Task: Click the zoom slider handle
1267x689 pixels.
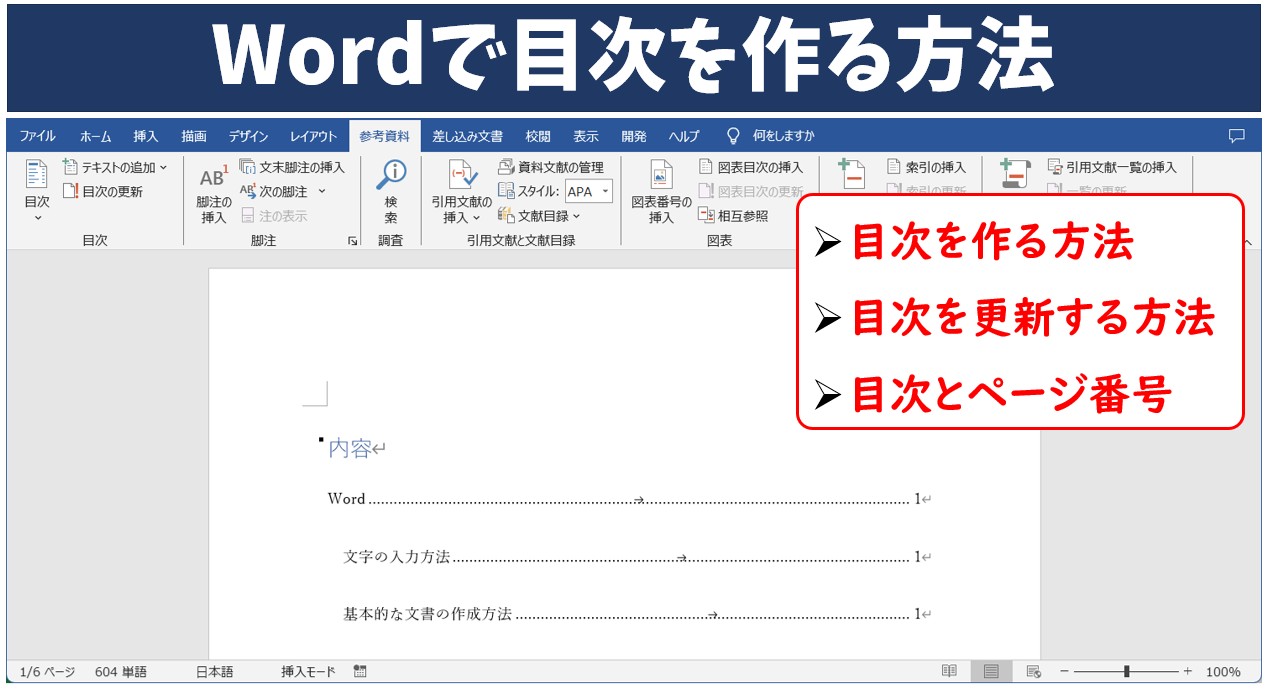Action: (1127, 671)
